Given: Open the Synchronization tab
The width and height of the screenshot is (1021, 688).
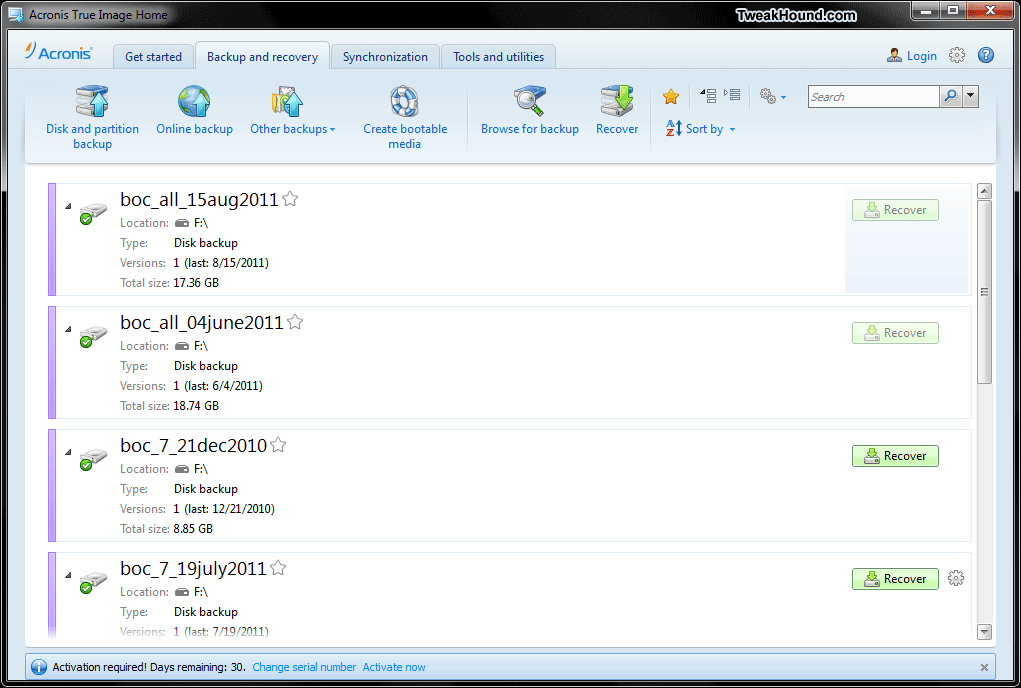Looking at the screenshot, I should (385, 57).
